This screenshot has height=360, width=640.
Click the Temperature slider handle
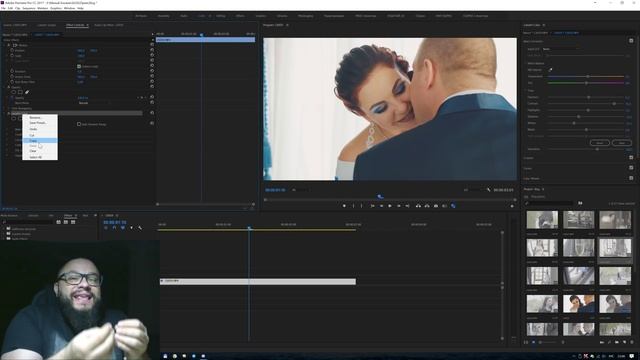click(x=588, y=76)
